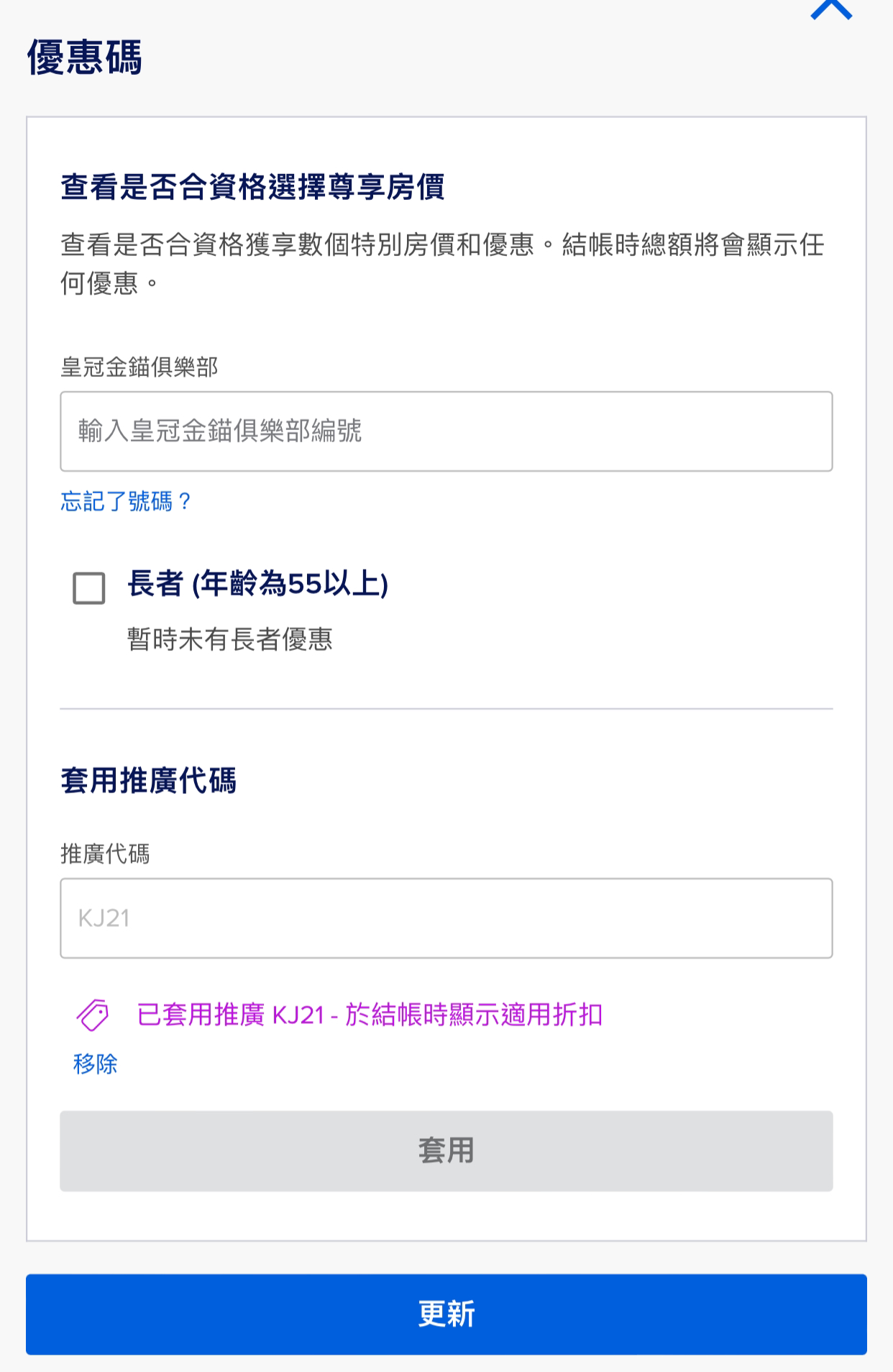Collapse the 優惠碼 section with the chevron
893x1372 pixels.
click(x=831, y=9)
